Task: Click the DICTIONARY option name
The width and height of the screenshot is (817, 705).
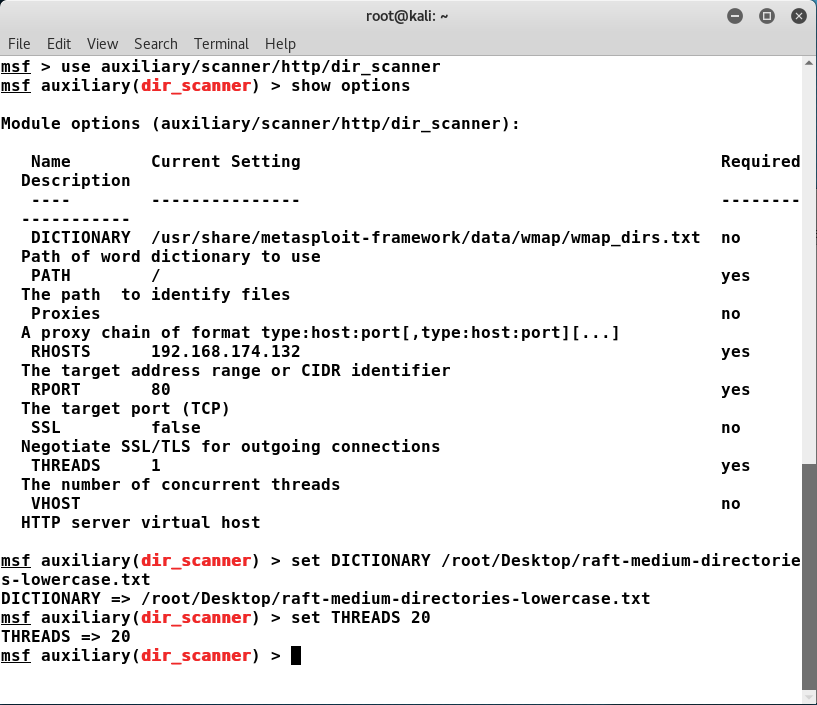Action: pos(81,238)
